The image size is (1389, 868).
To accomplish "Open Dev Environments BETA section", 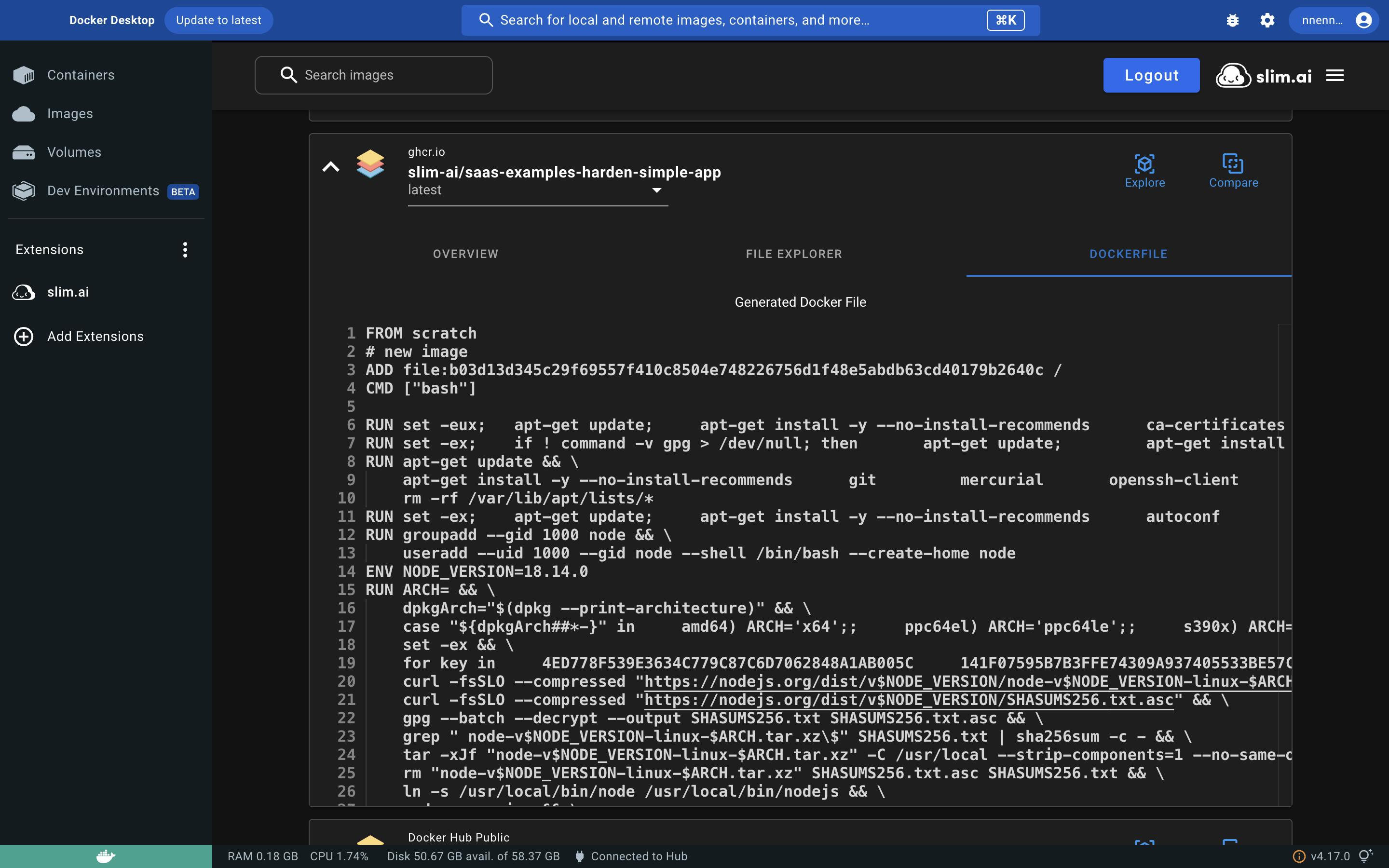I will point(106,190).
